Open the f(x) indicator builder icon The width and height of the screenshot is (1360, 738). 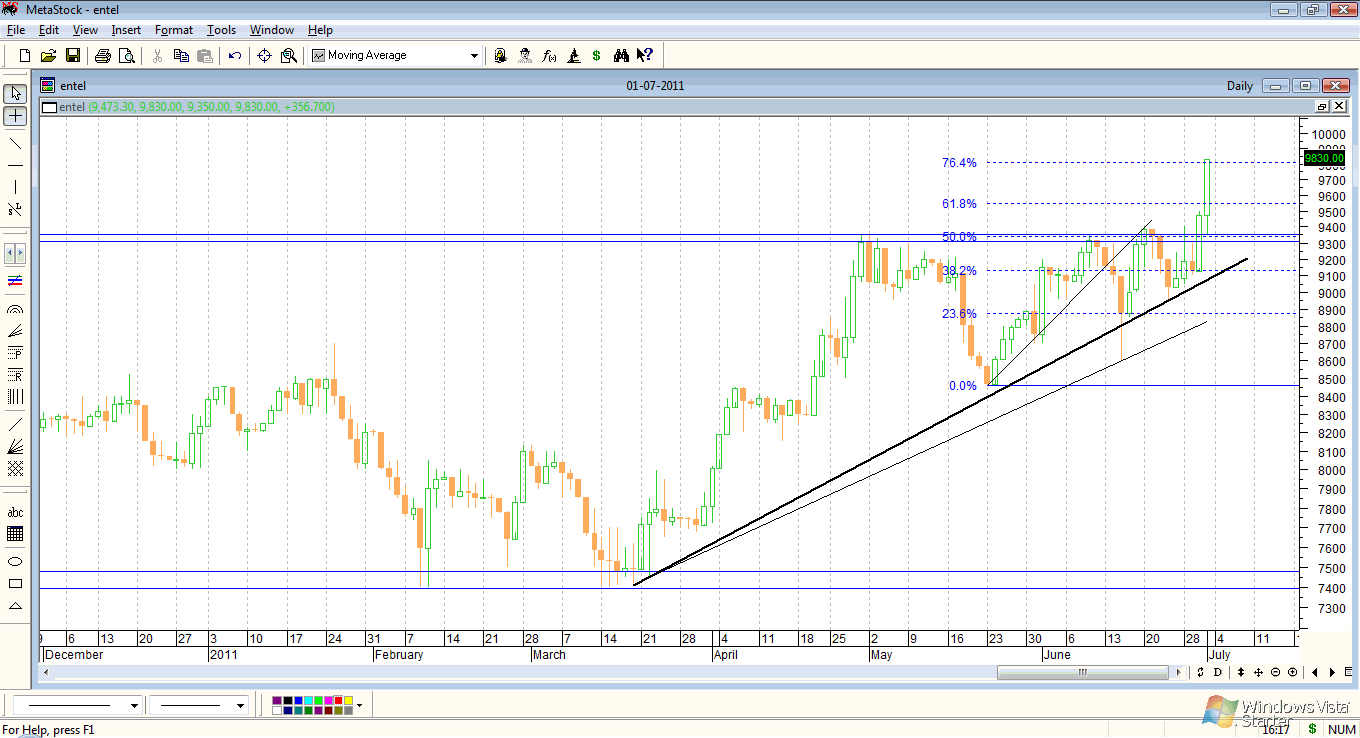click(549, 56)
